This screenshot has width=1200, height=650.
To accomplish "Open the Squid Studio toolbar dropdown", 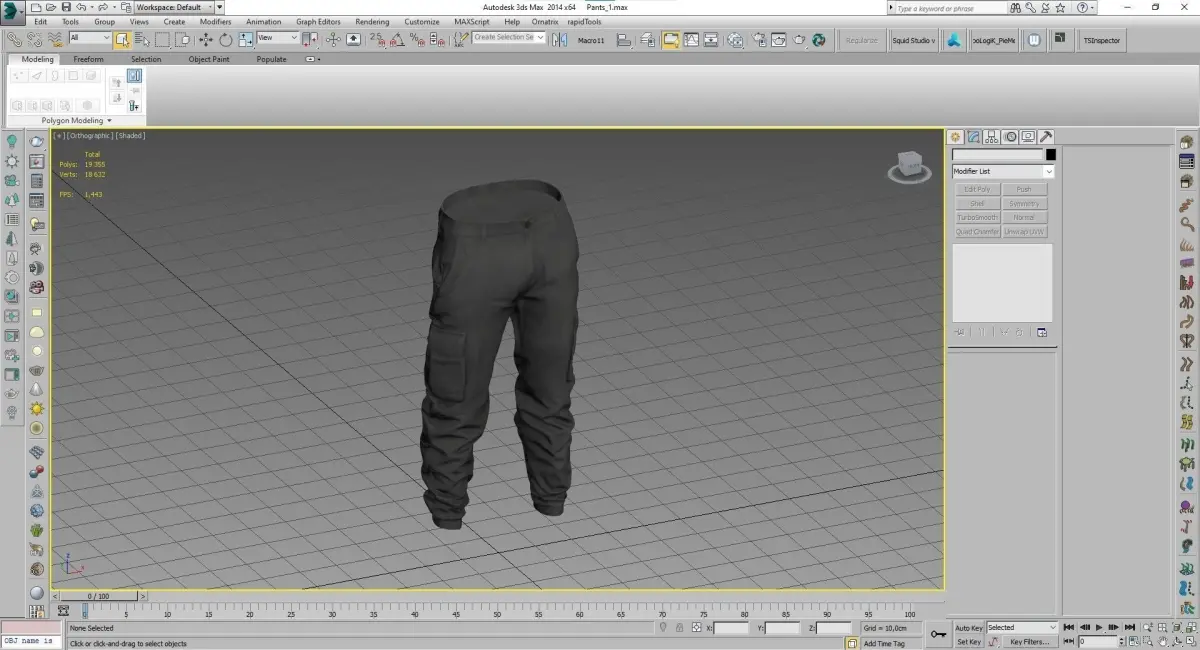I will (x=914, y=41).
